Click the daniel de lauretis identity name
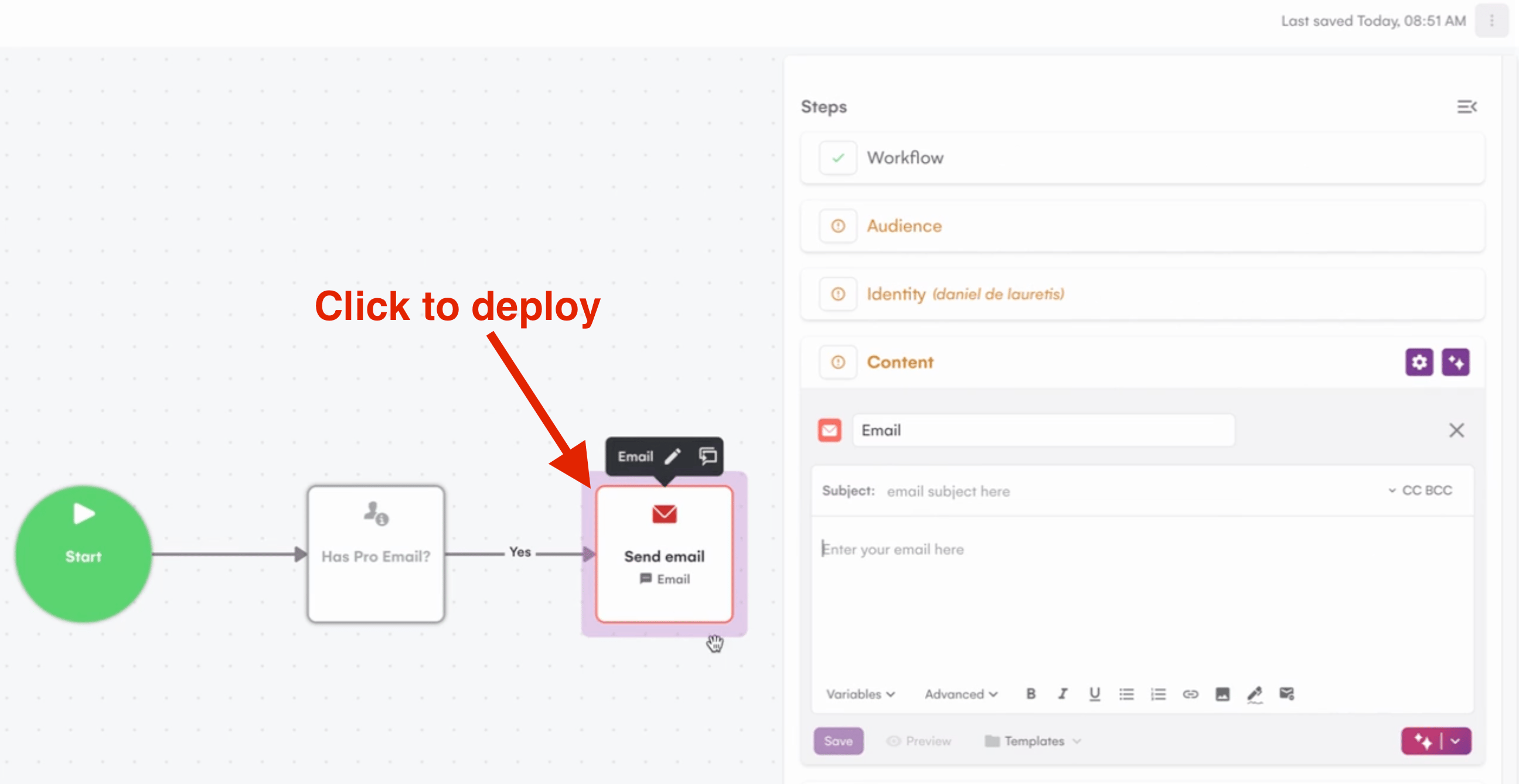The image size is (1519, 784). point(998,294)
